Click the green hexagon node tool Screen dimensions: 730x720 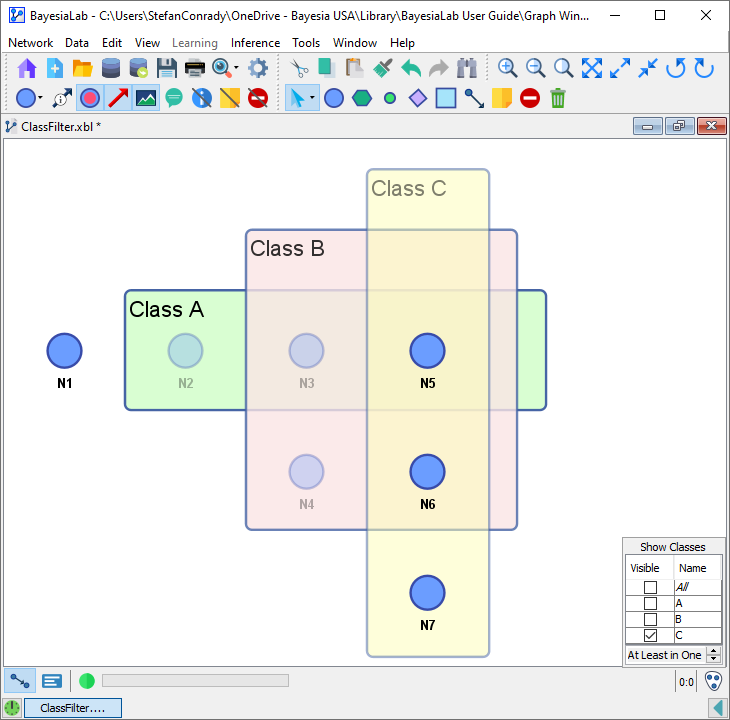pos(362,98)
